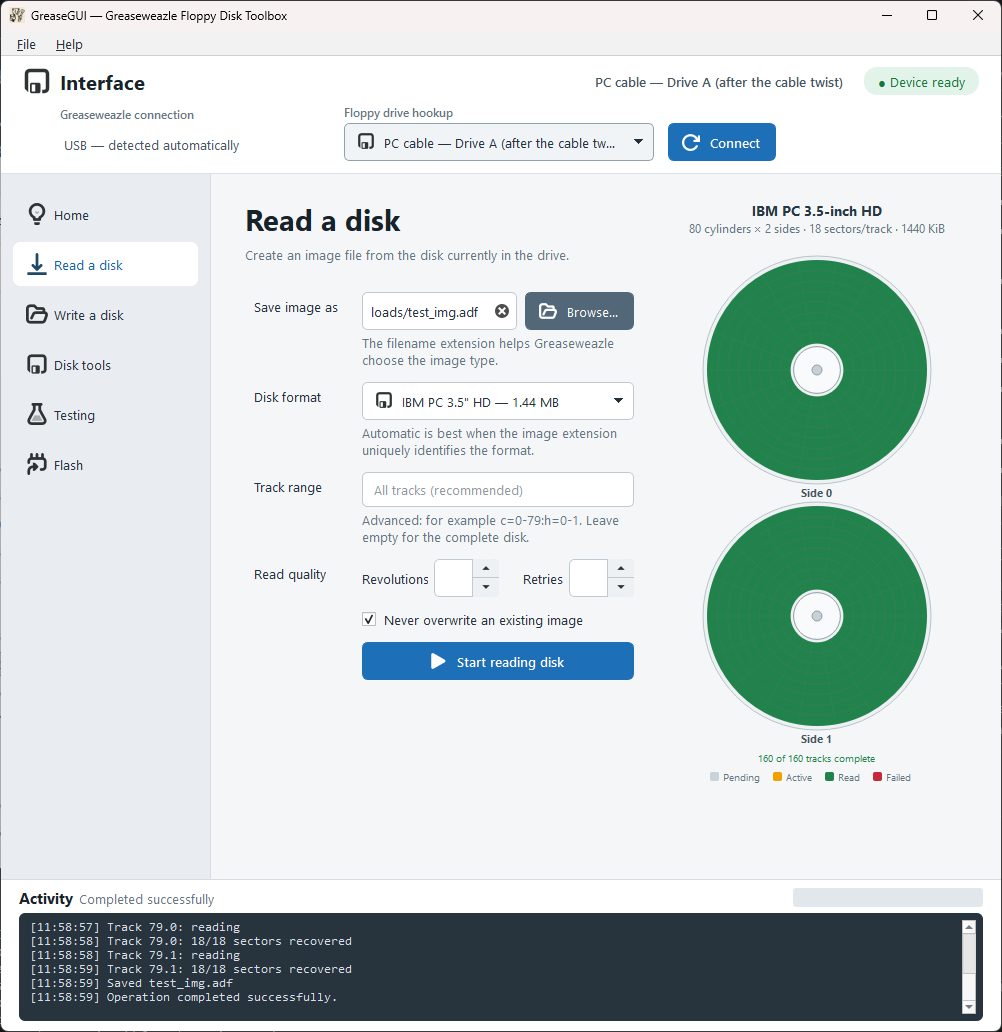Click the floppy icon in drive hookup dropdown

[x=366, y=142]
